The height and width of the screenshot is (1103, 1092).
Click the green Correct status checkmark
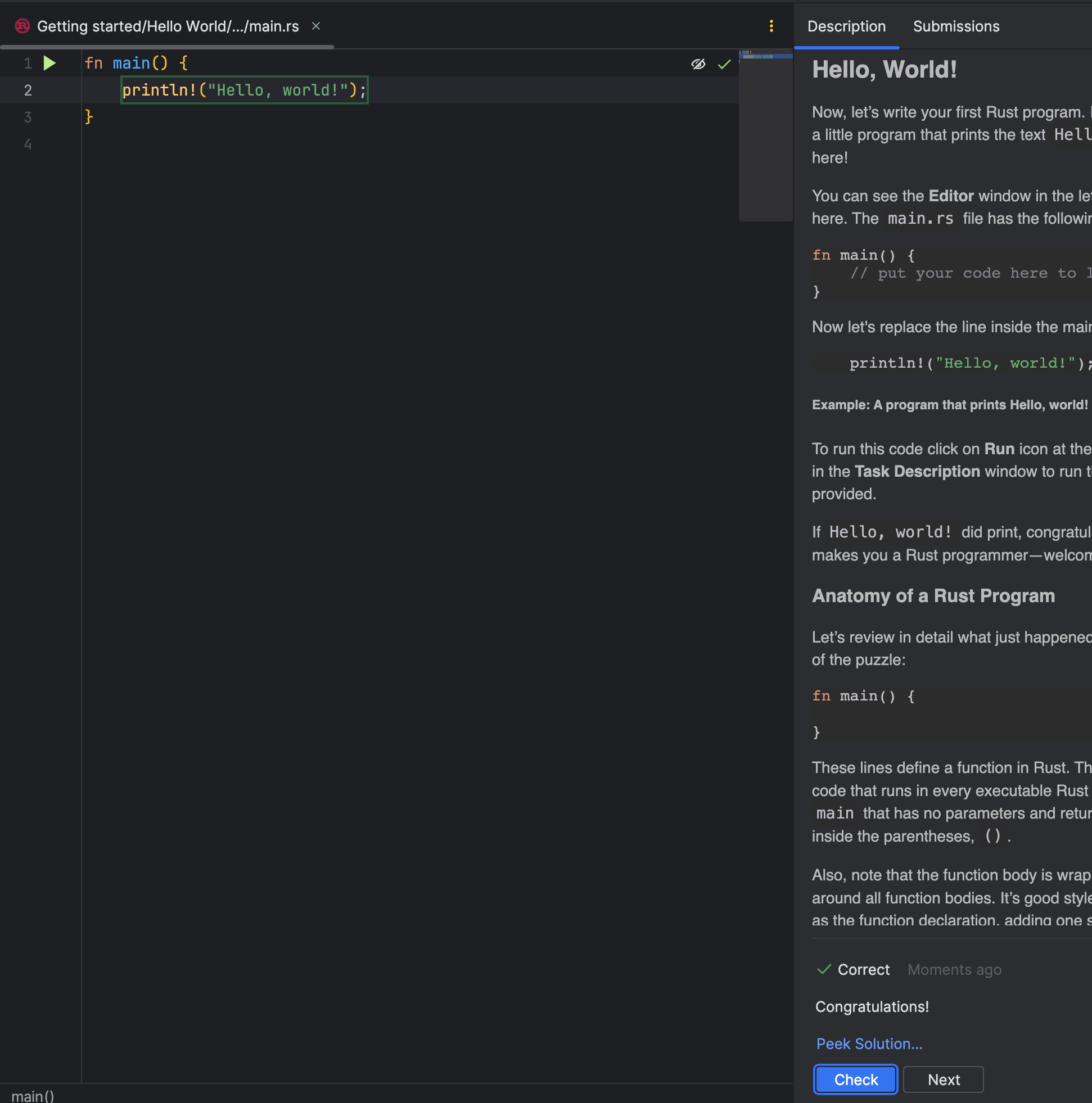pyautogui.click(x=824, y=969)
